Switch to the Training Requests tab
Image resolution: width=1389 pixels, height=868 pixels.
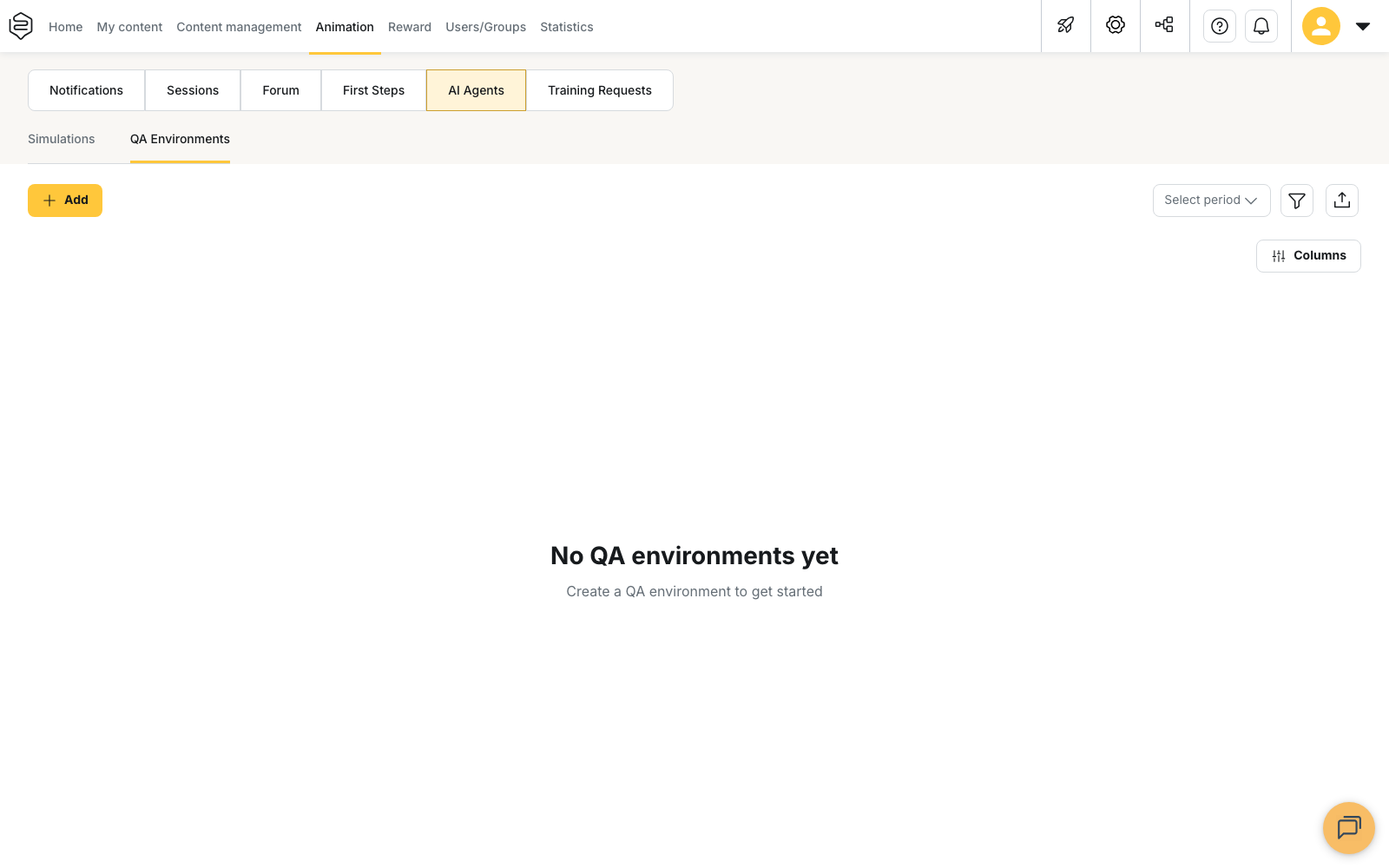pyautogui.click(x=600, y=90)
